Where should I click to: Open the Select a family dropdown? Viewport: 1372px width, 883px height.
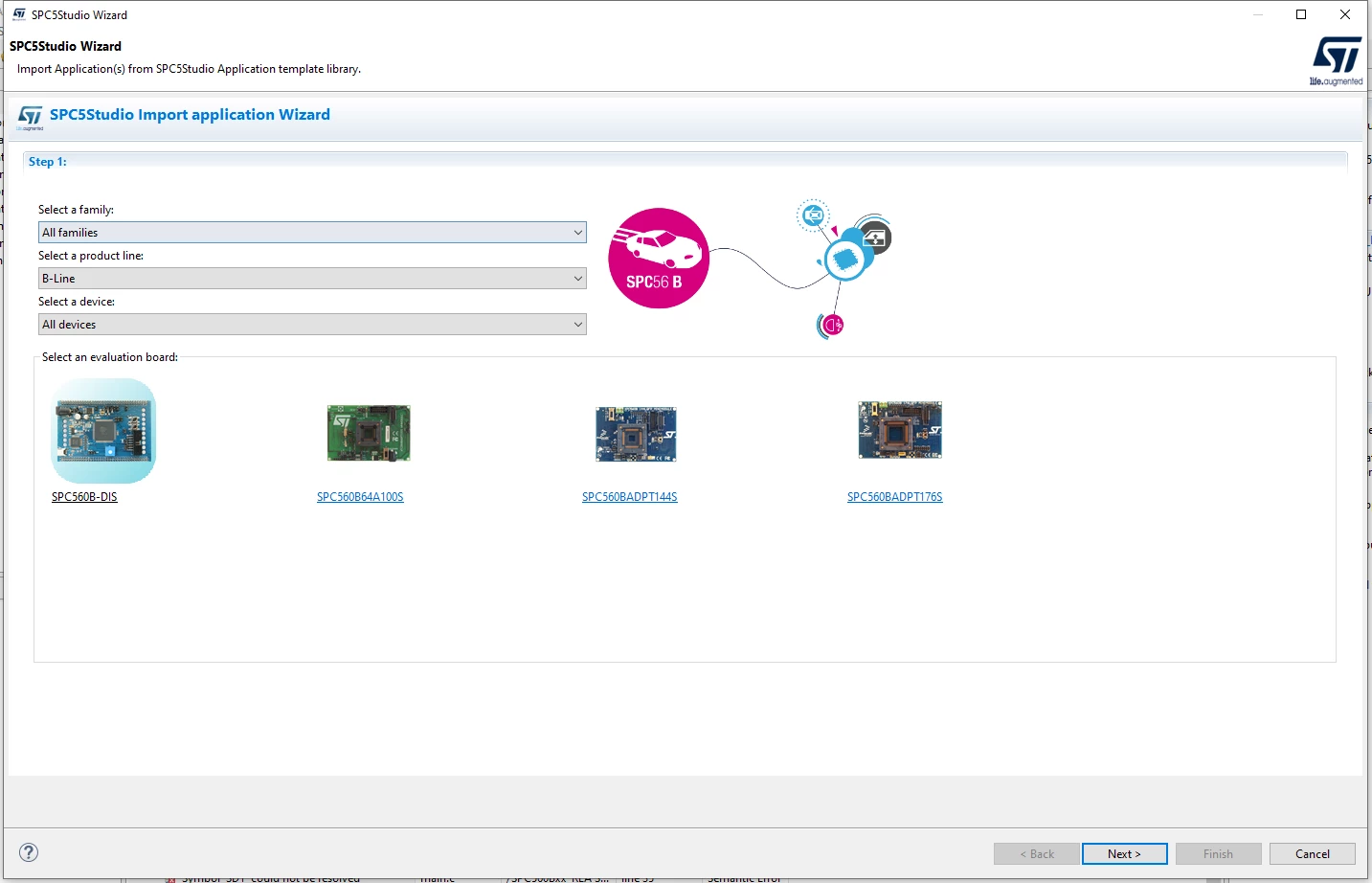click(312, 233)
